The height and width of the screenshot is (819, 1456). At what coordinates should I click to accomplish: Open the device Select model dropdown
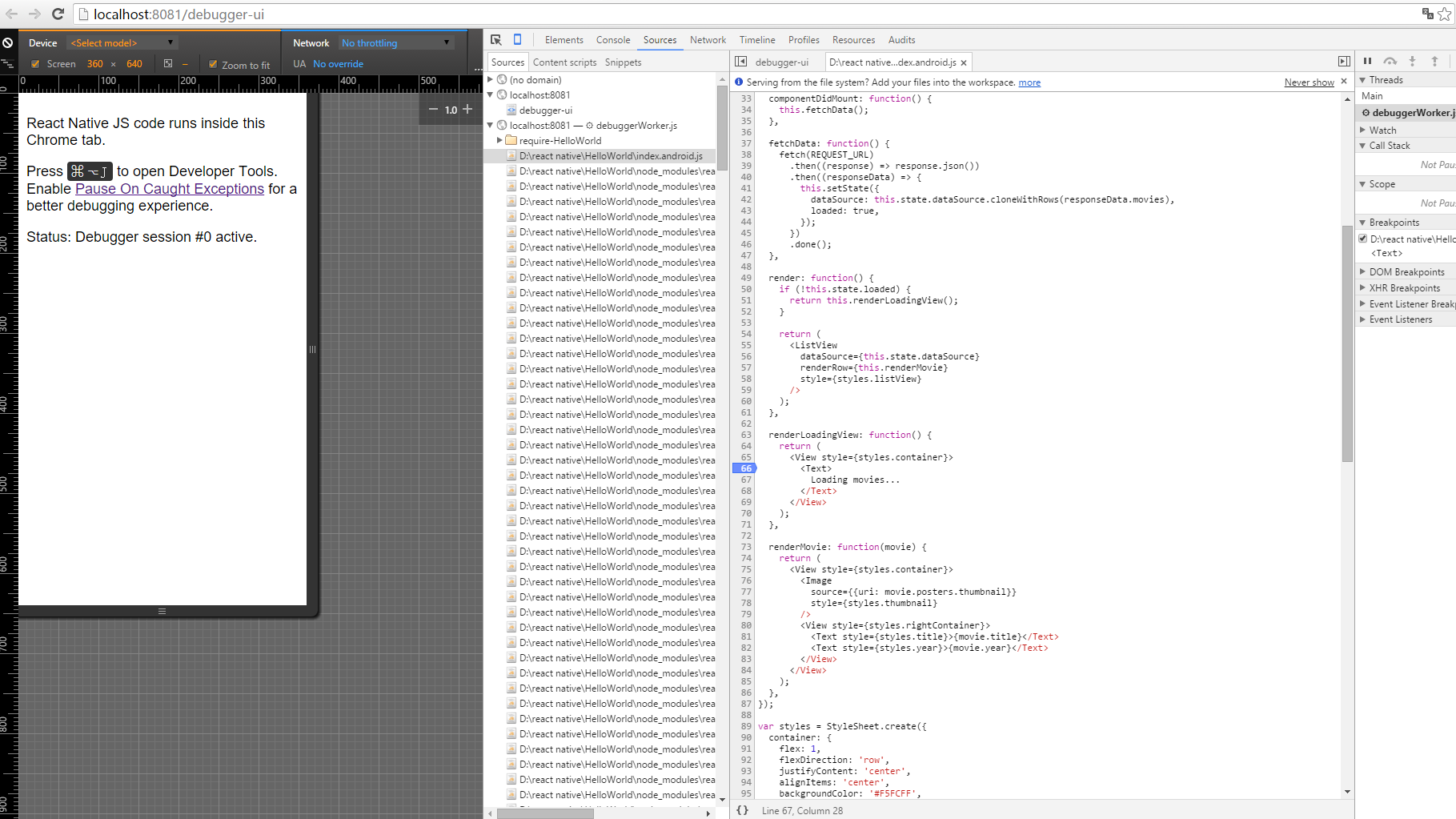click(x=122, y=42)
